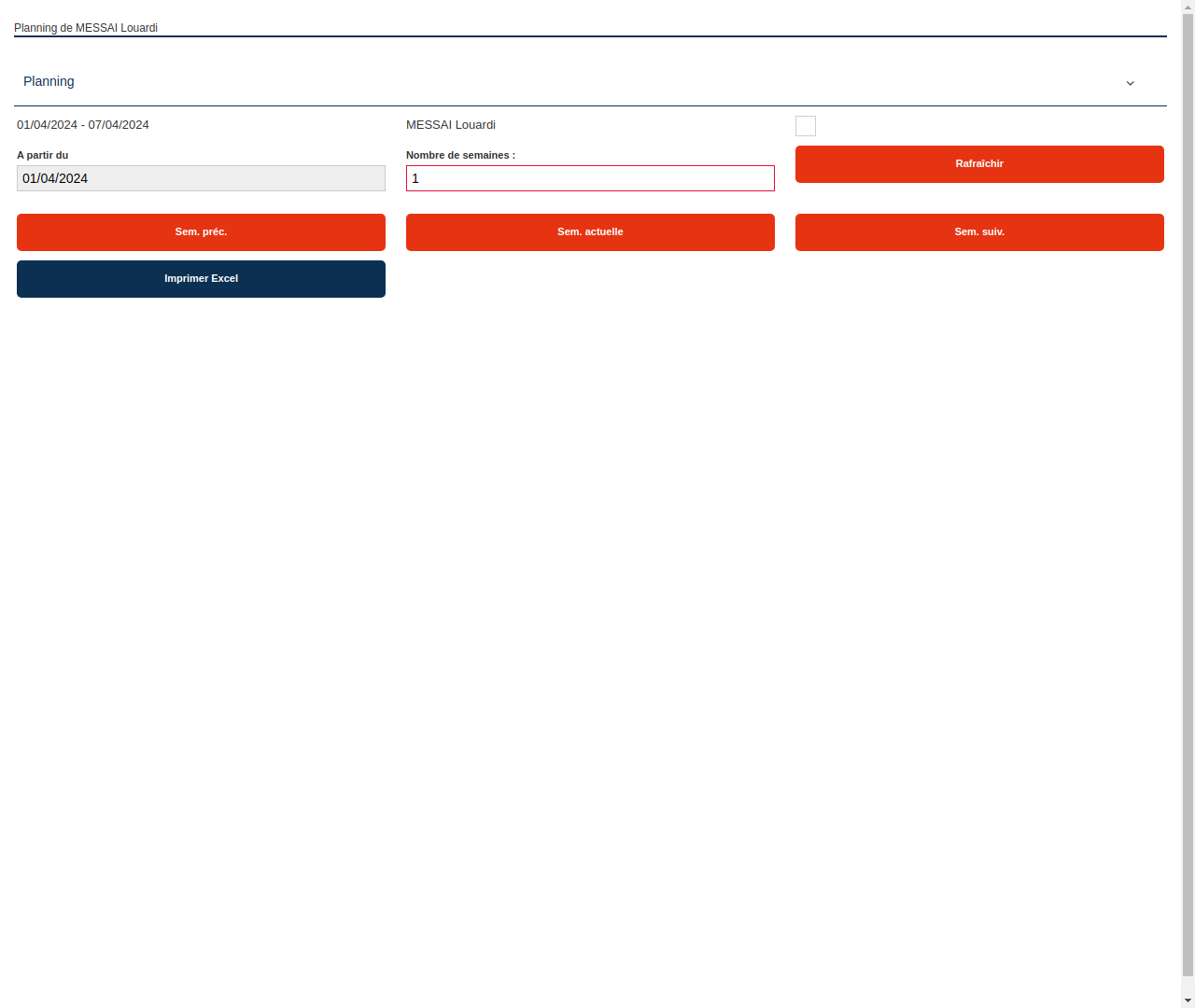This screenshot has height=1008, width=1195.
Task: Select Sem. actuelle to show current week
Action: pos(590,231)
